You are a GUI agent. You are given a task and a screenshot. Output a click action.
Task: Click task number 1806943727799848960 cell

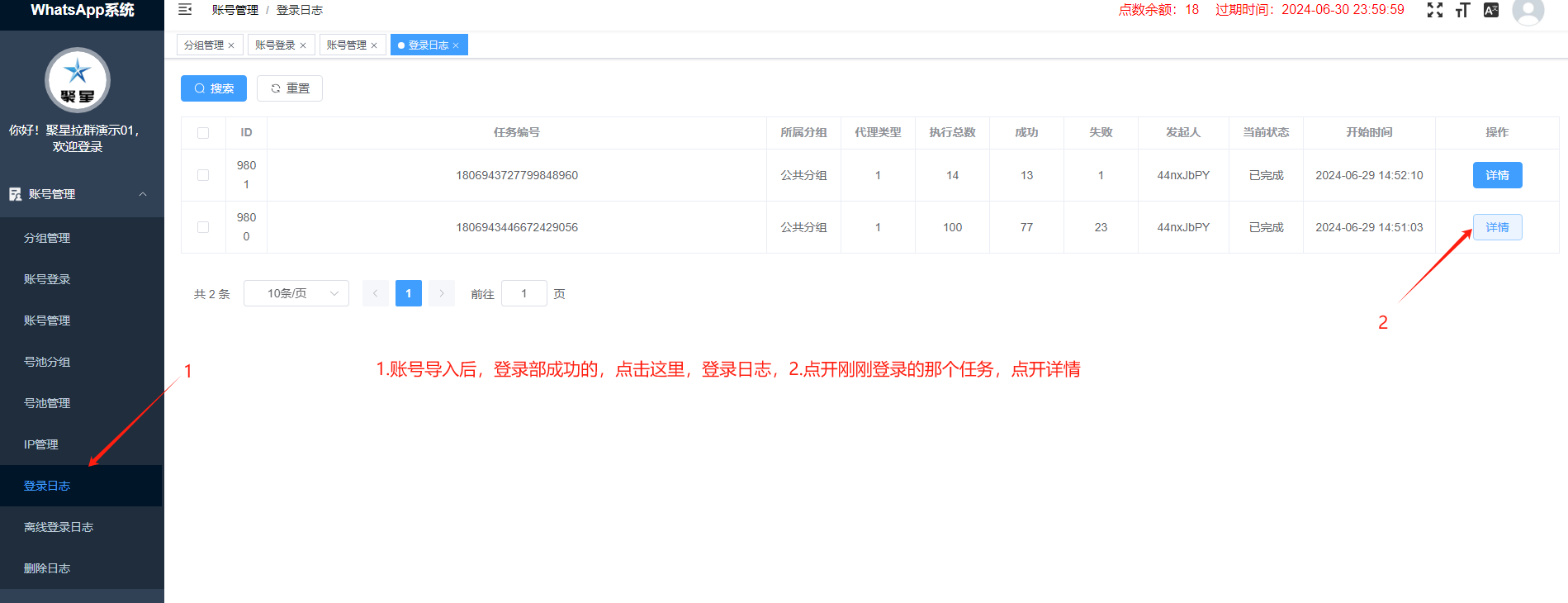pos(517,175)
